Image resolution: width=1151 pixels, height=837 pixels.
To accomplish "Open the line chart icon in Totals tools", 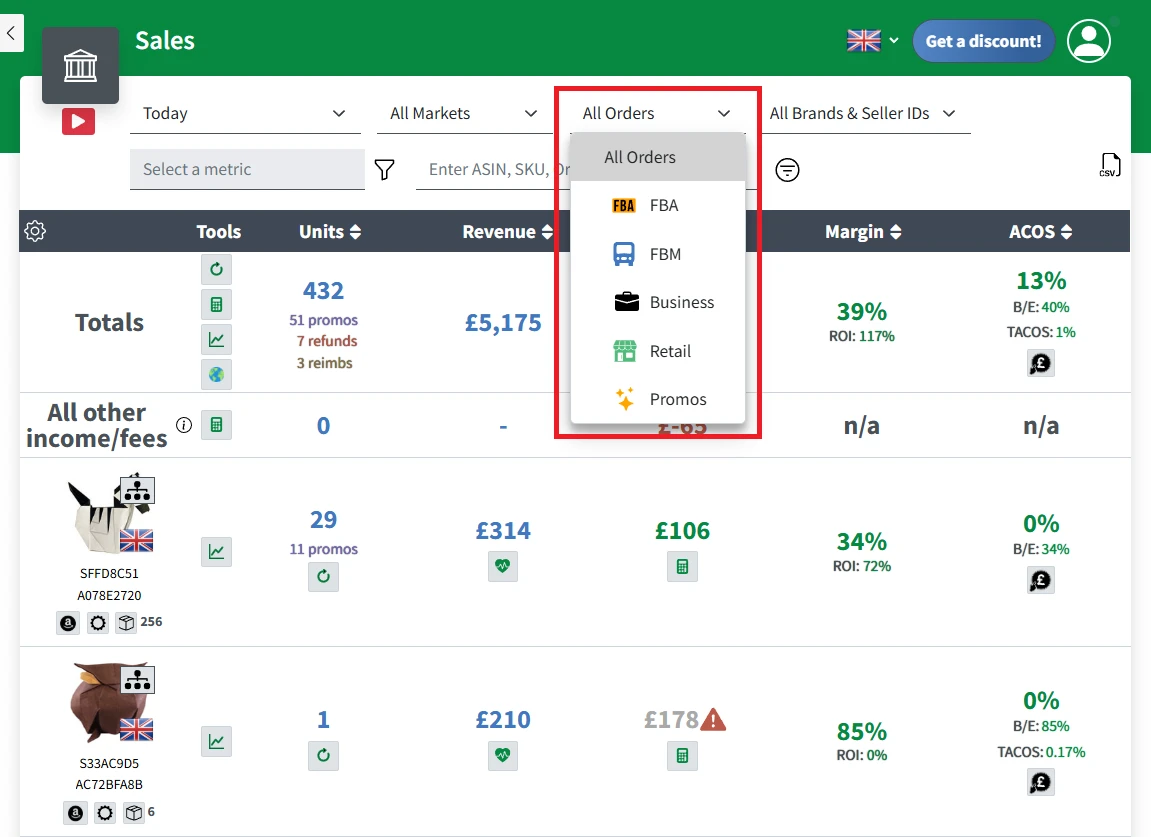I will (217, 339).
